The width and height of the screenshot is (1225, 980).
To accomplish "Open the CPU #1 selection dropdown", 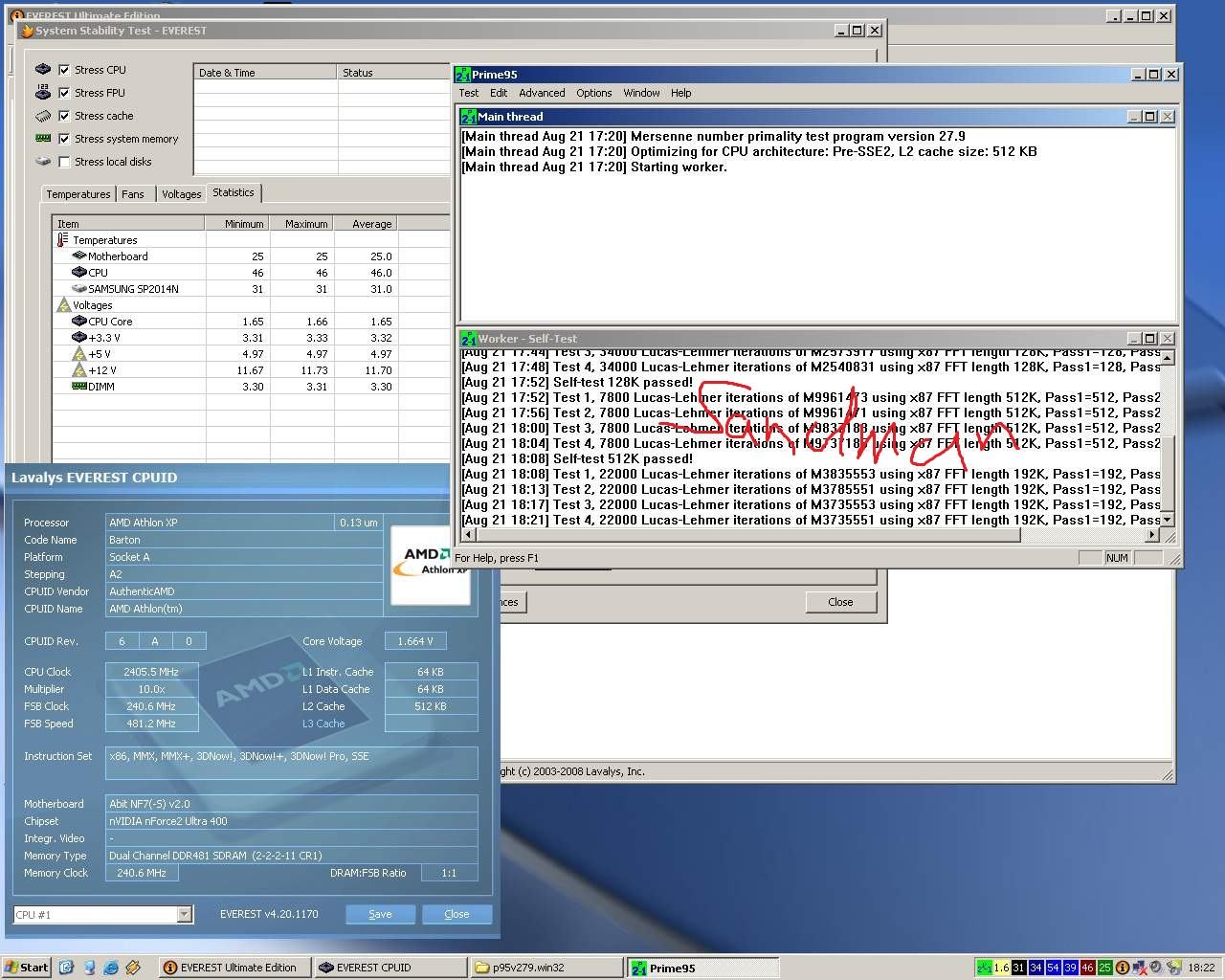I will (184, 915).
